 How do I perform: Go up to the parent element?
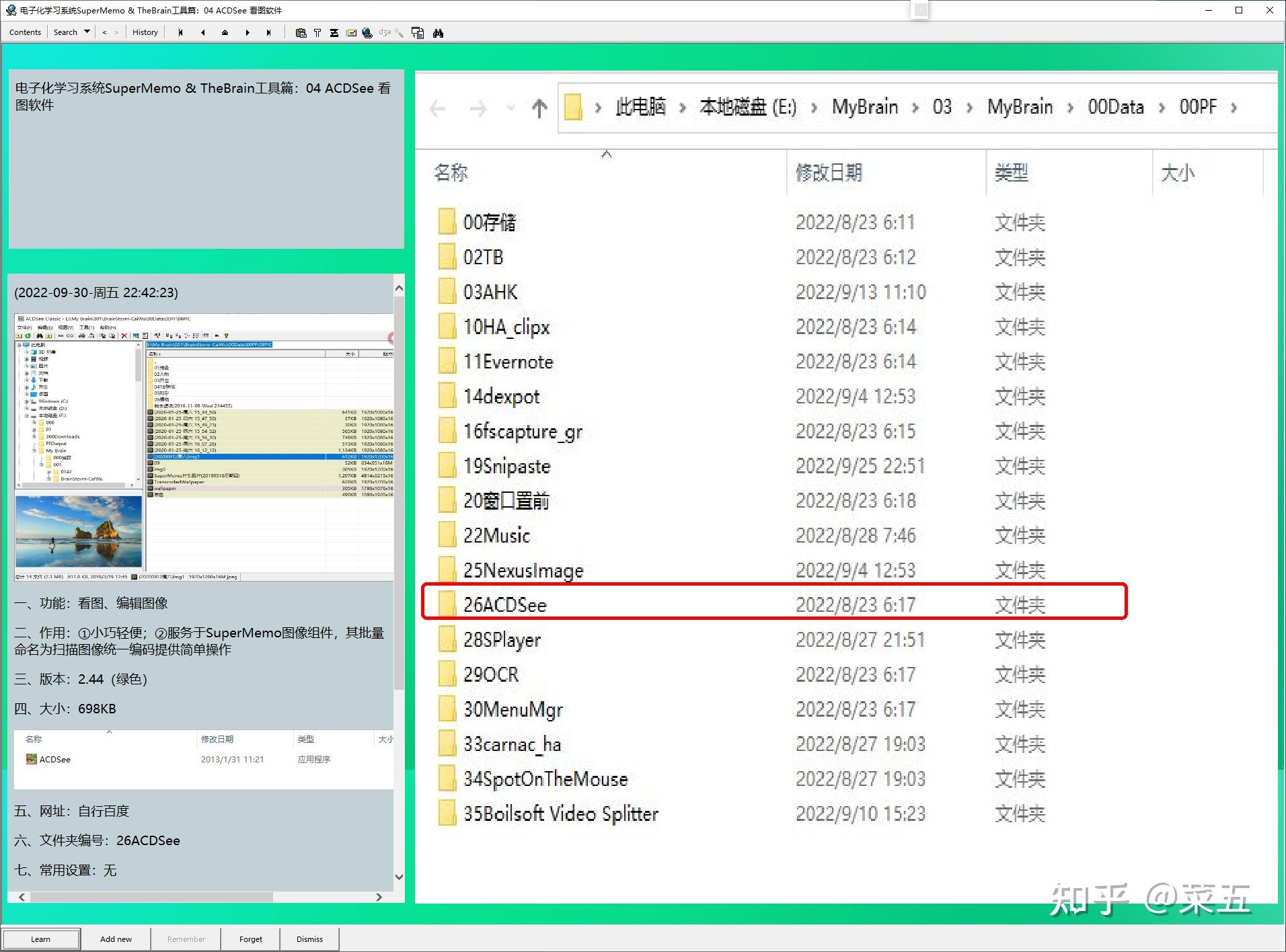click(x=225, y=32)
